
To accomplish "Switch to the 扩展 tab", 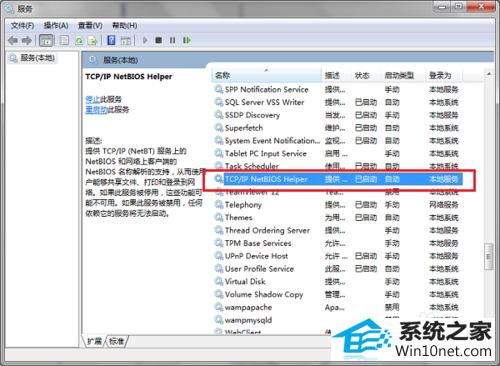I will (94, 341).
